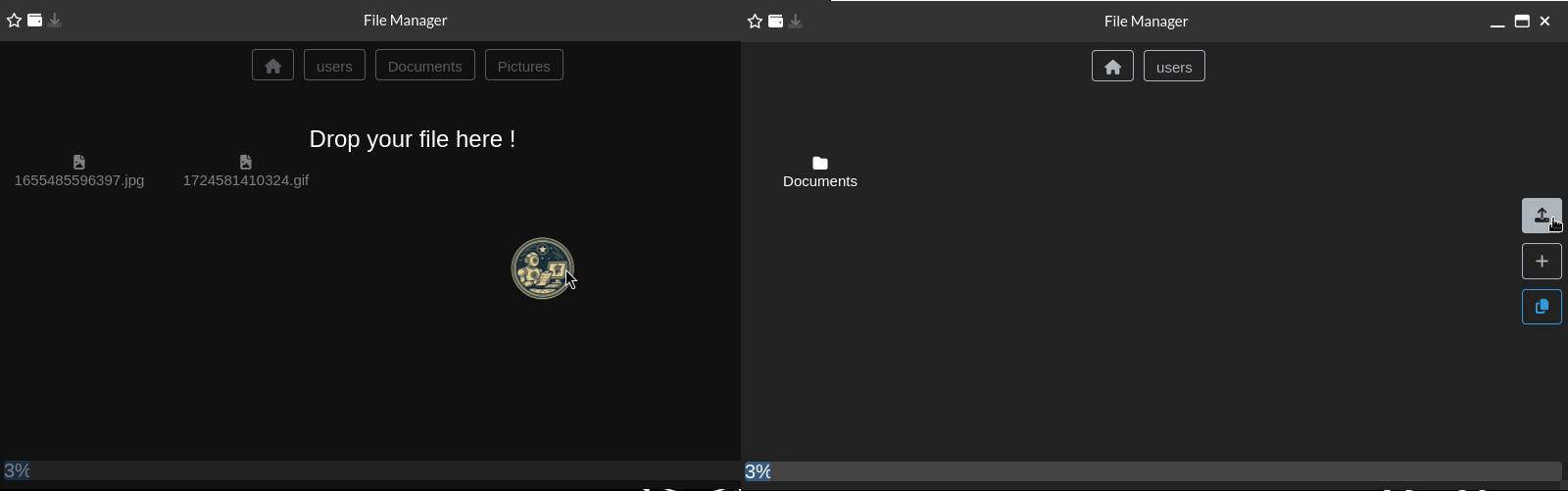Open the Documents folder in right window
1568x491 pixels.
coord(820,172)
